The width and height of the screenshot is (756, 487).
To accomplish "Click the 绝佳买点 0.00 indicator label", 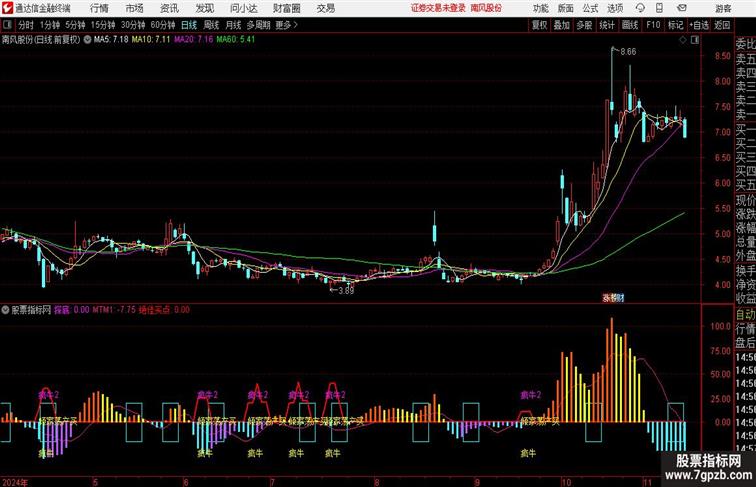I will 164,310.
